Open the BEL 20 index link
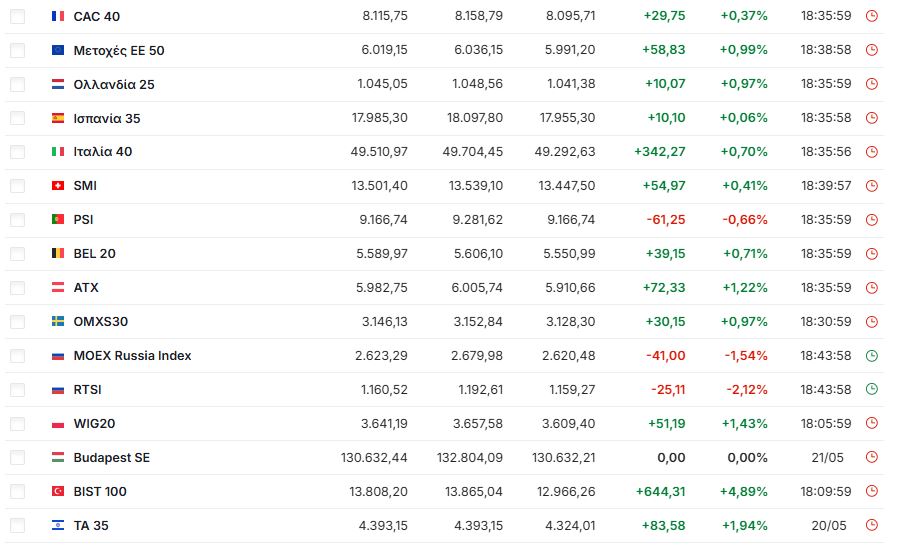 pos(94,253)
